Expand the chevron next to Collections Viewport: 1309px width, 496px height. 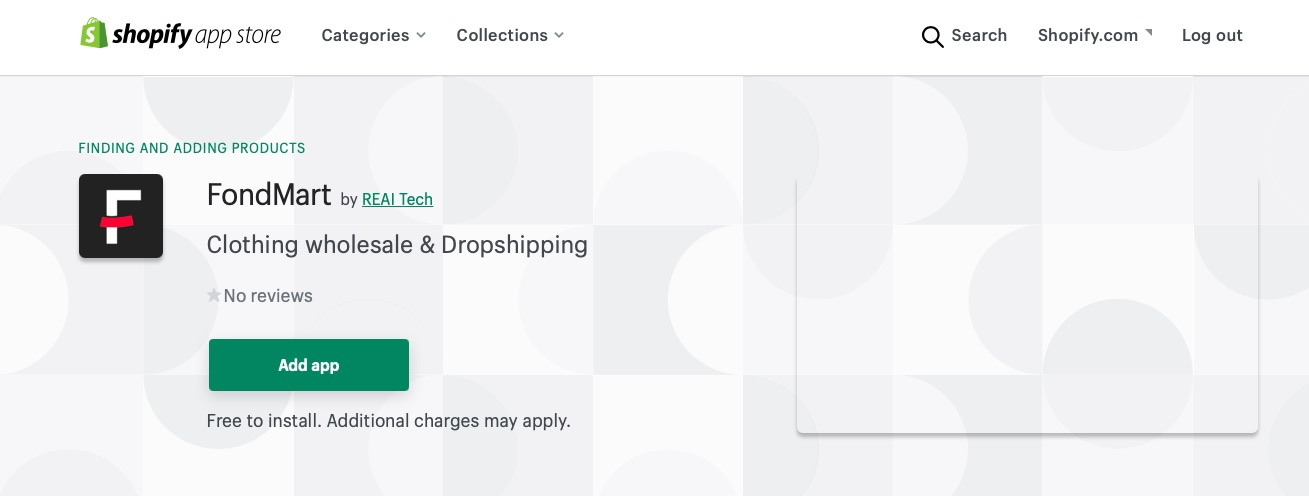coord(559,35)
